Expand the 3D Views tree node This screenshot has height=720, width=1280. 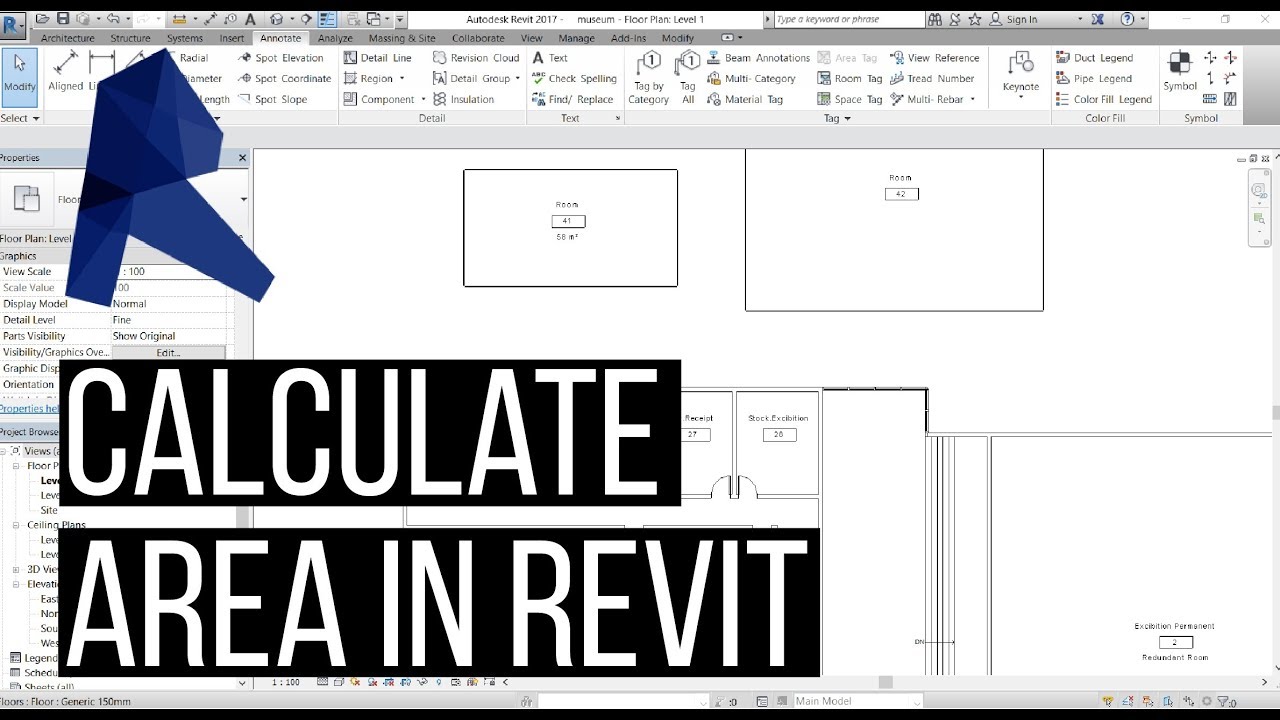(x=17, y=570)
